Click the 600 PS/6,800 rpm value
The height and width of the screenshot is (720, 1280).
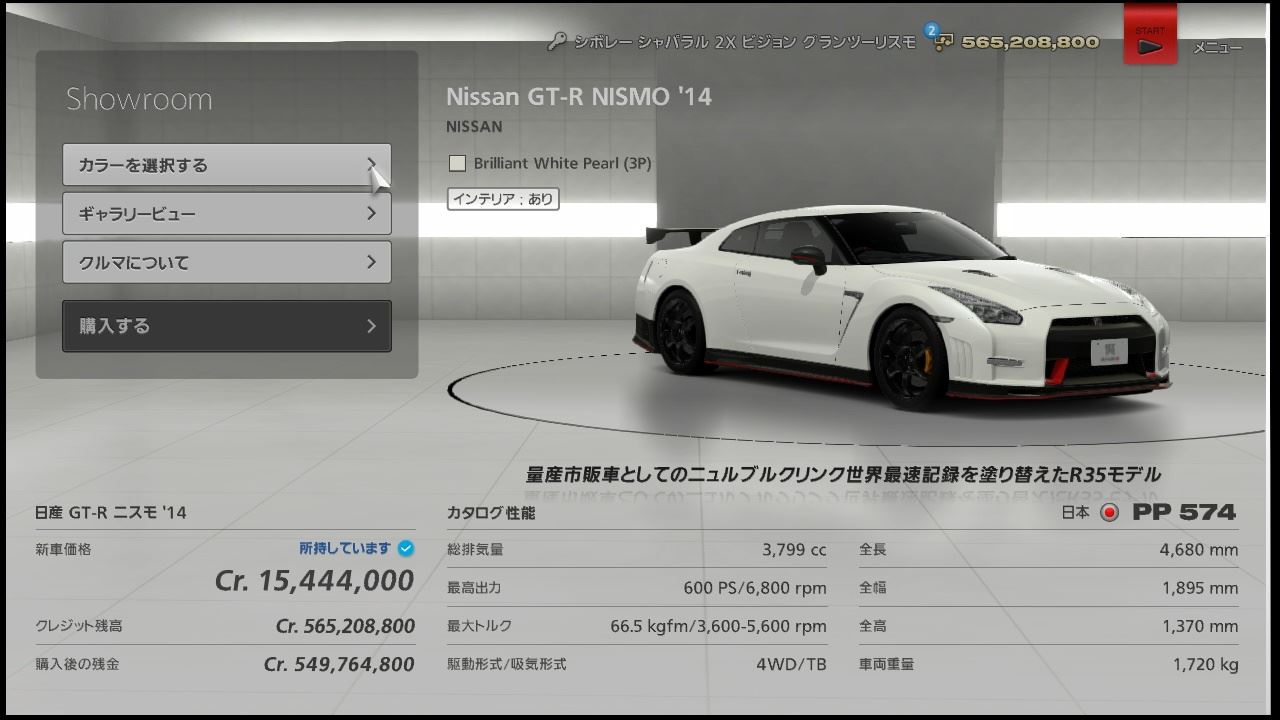755,588
